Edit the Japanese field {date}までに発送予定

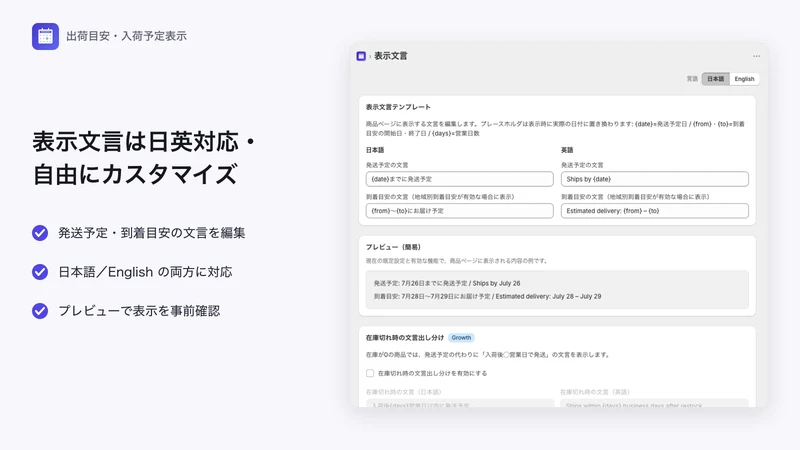click(x=460, y=179)
